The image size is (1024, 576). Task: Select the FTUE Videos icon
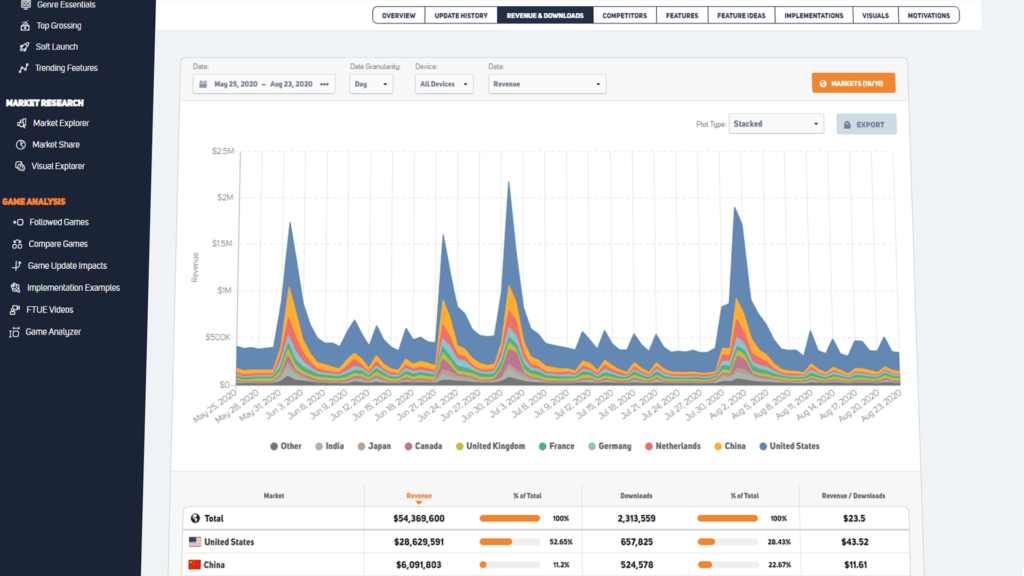pyautogui.click(x=17, y=309)
